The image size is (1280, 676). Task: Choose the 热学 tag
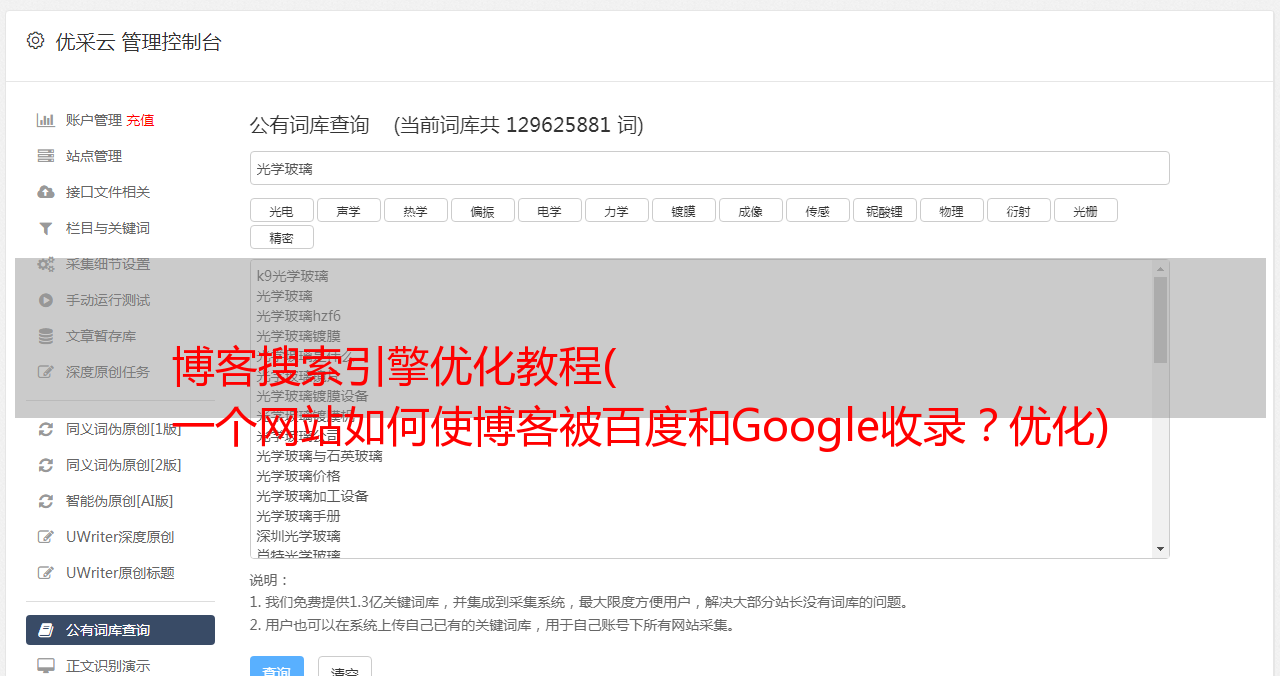pyautogui.click(x=416, y=210)
